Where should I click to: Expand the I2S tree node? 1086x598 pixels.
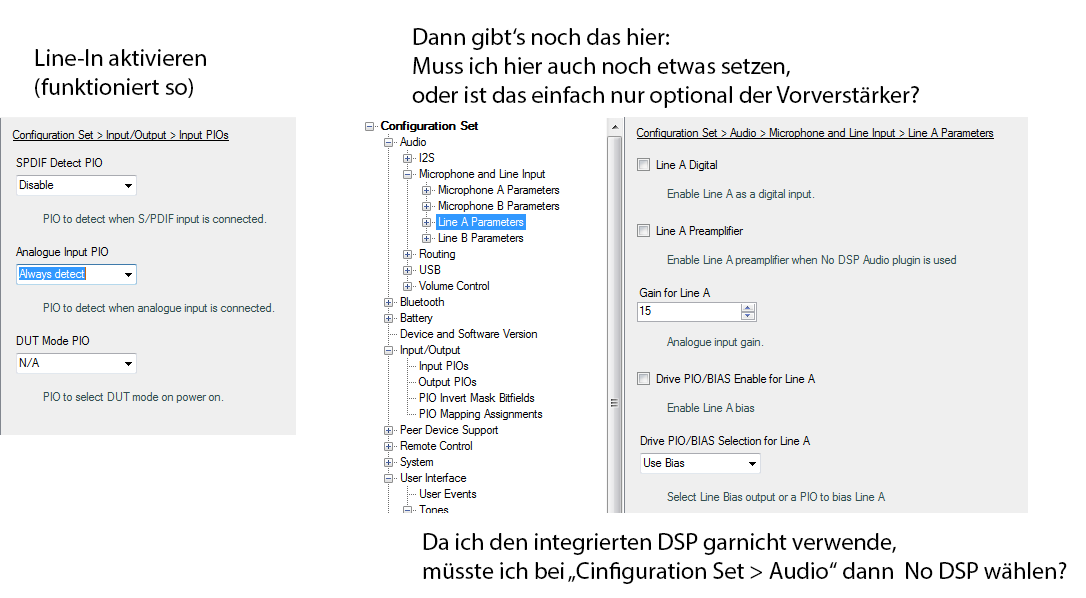point(408,158)
